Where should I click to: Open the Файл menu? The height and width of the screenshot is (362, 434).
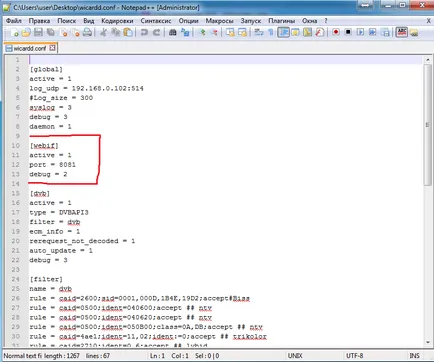(14, 21)
